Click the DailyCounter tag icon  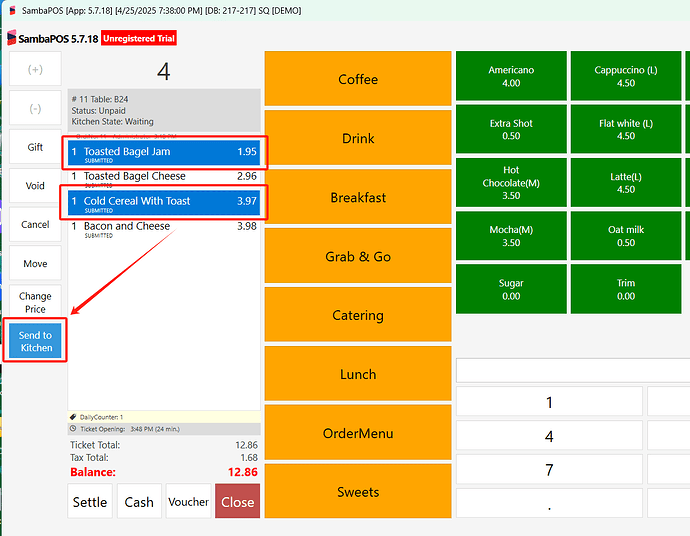pos(73,417)
